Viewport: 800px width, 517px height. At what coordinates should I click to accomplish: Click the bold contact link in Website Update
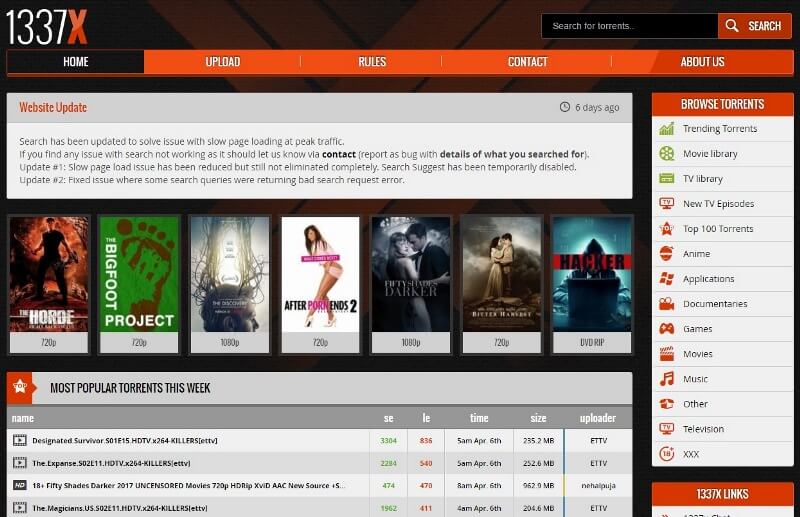(x=339, y=154)
